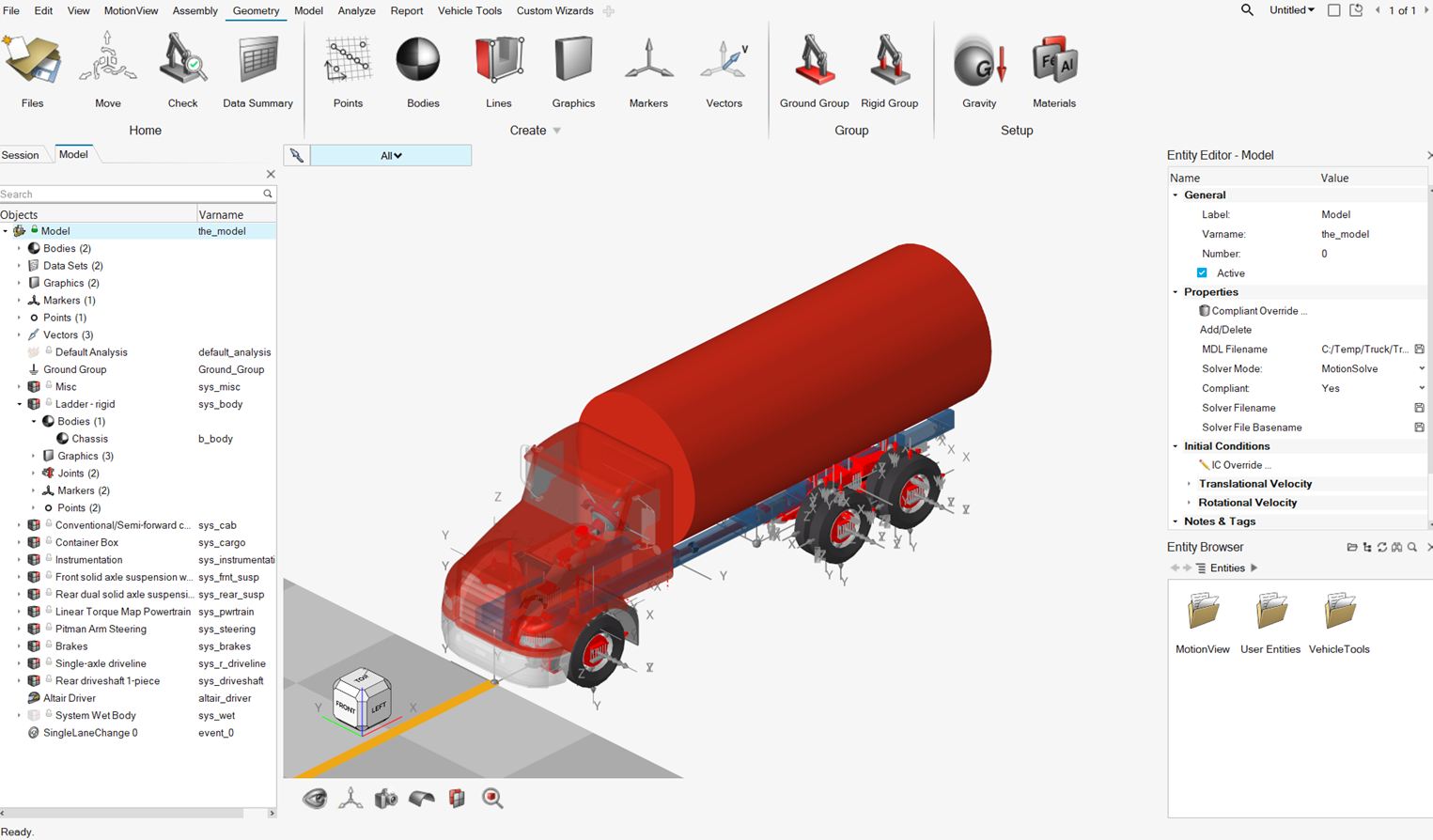The height and width of the screenshot is (840, 1433).
Task: Switch to the Session tab
Action: (x=20, y=155)
